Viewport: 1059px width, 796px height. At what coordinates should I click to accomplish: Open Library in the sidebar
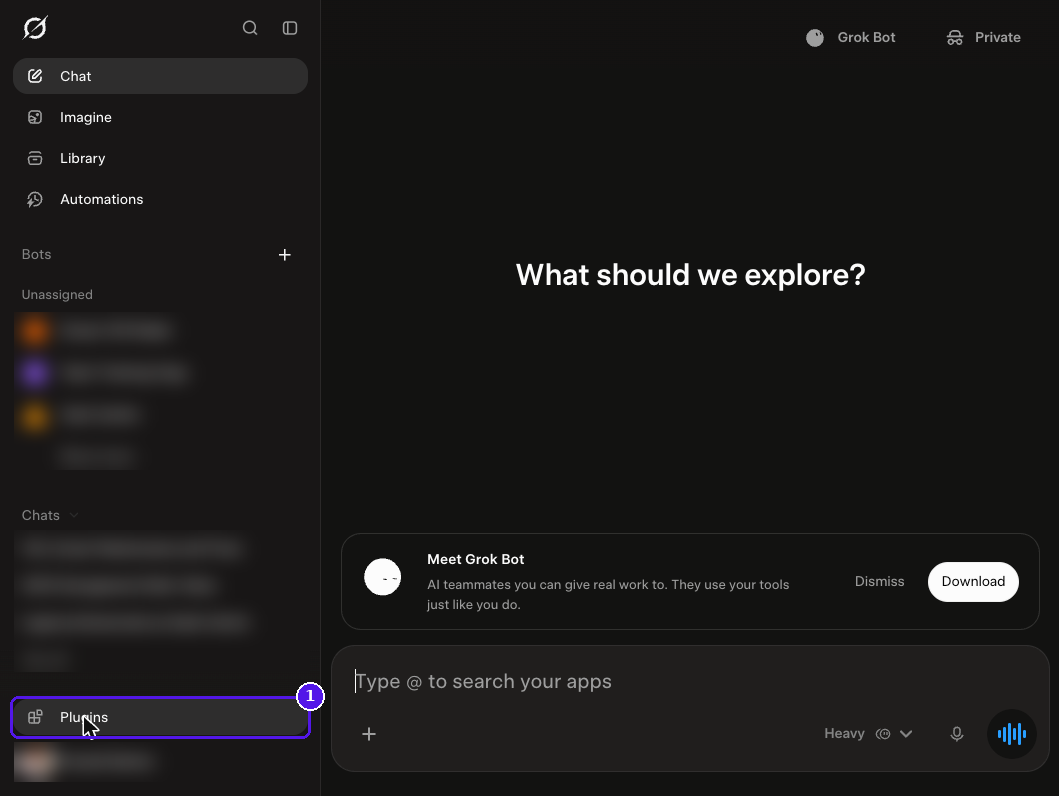[160, 158]
